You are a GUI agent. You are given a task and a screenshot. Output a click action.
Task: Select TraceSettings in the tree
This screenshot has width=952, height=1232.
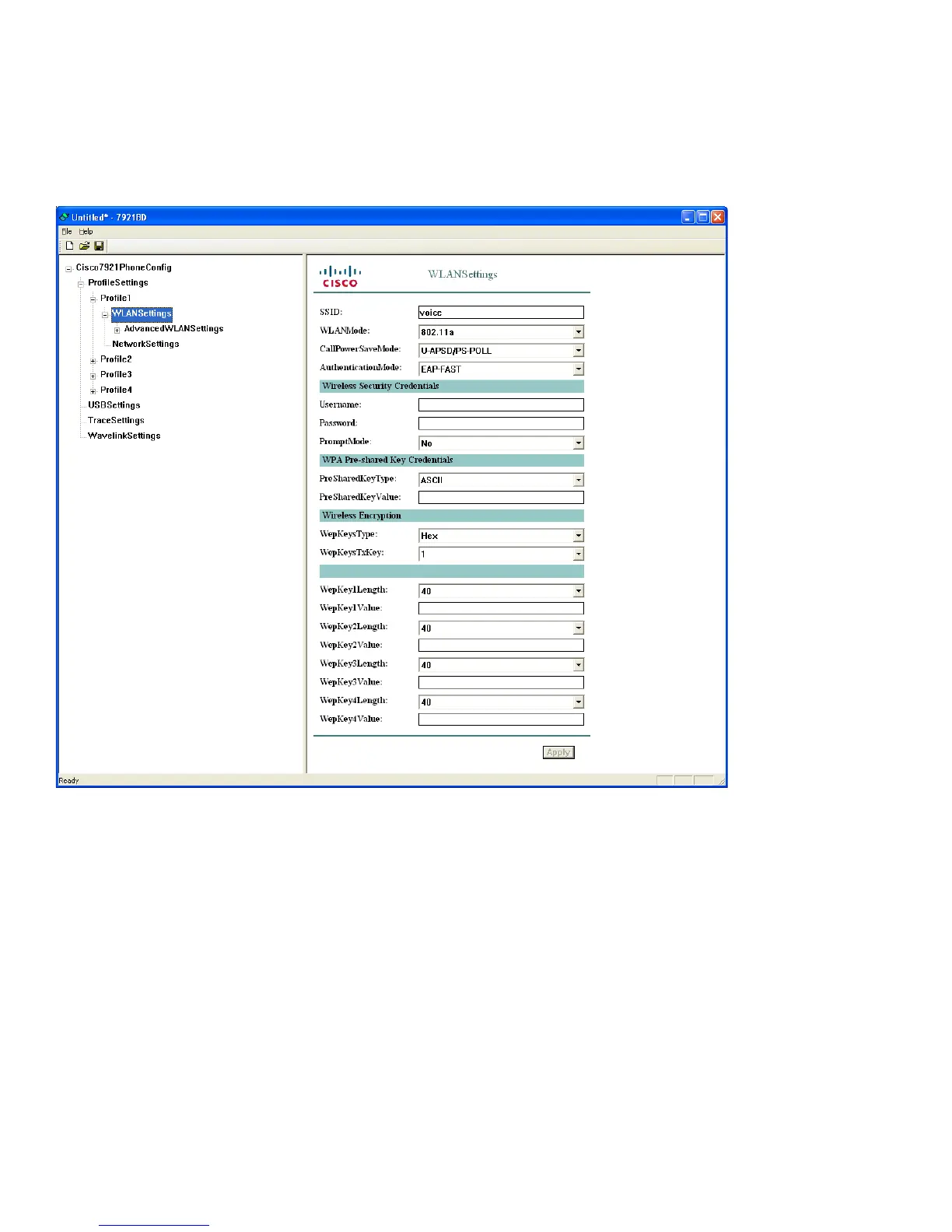(x=116, y=420)
